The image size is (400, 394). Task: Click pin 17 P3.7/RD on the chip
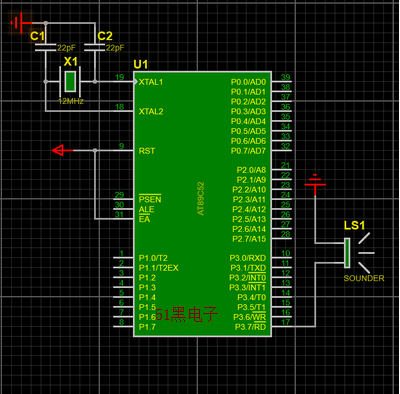(x=282, y=326)
